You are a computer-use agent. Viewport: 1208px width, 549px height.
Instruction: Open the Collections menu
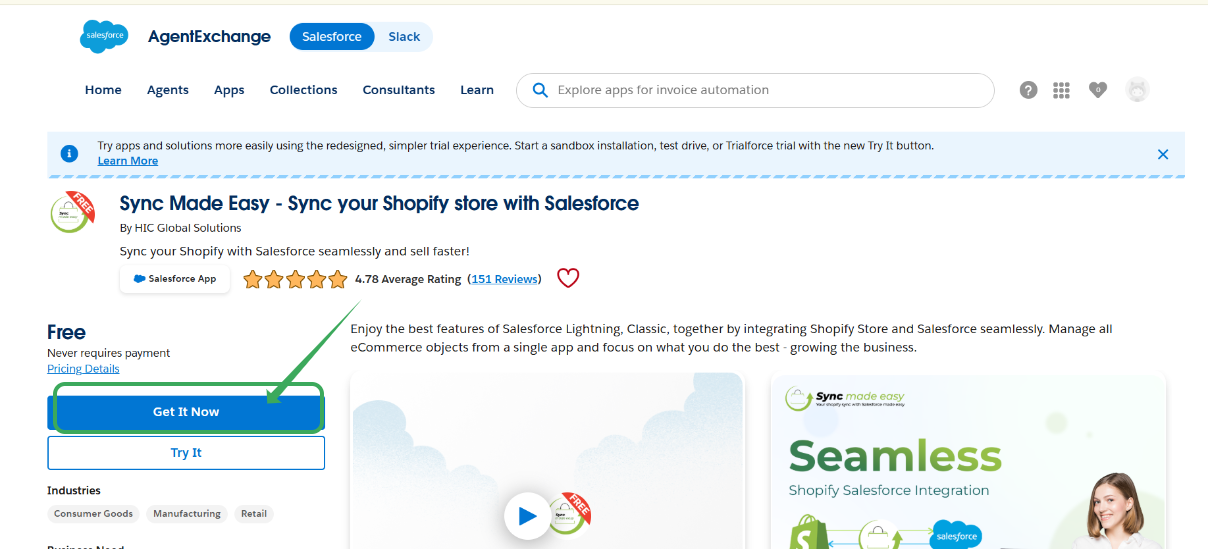[x=304, y=90]
